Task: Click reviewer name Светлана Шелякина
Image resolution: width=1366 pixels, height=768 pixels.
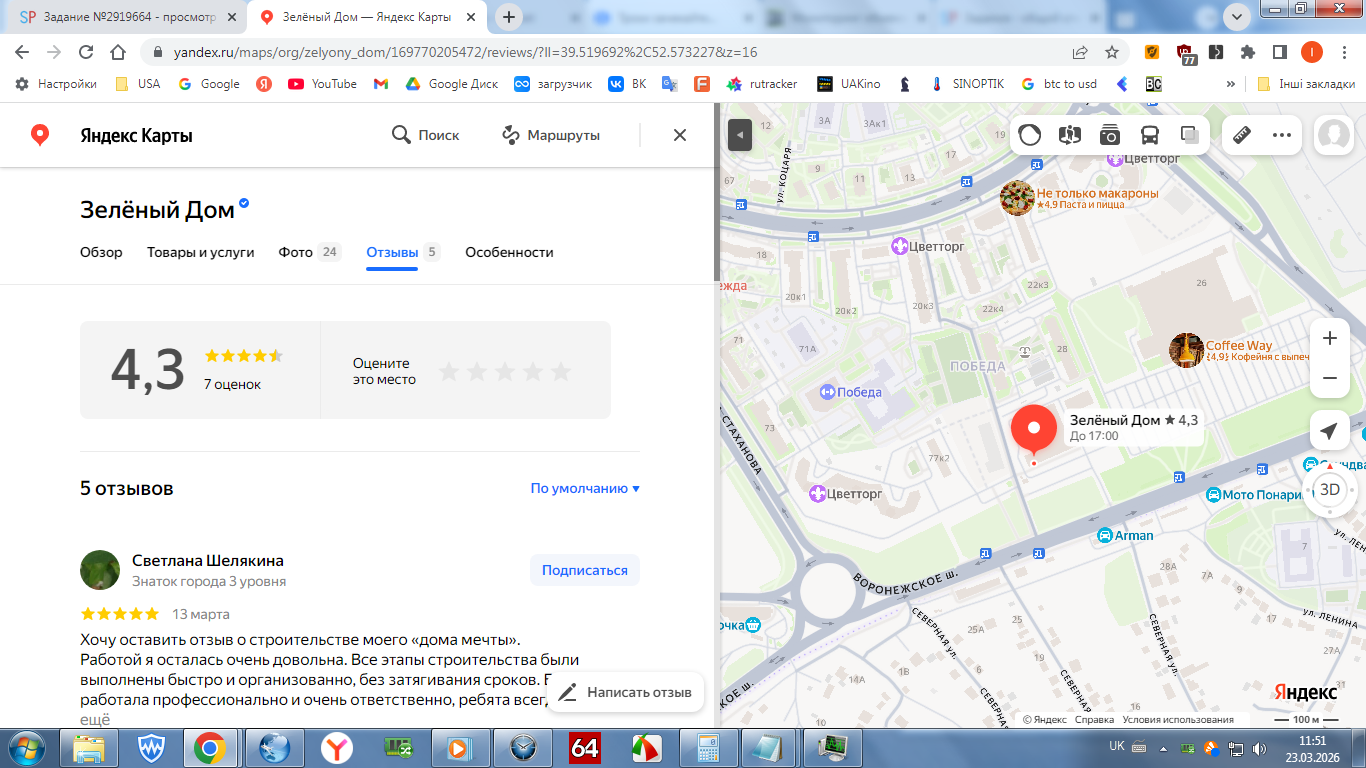Action: click(208, 560)
